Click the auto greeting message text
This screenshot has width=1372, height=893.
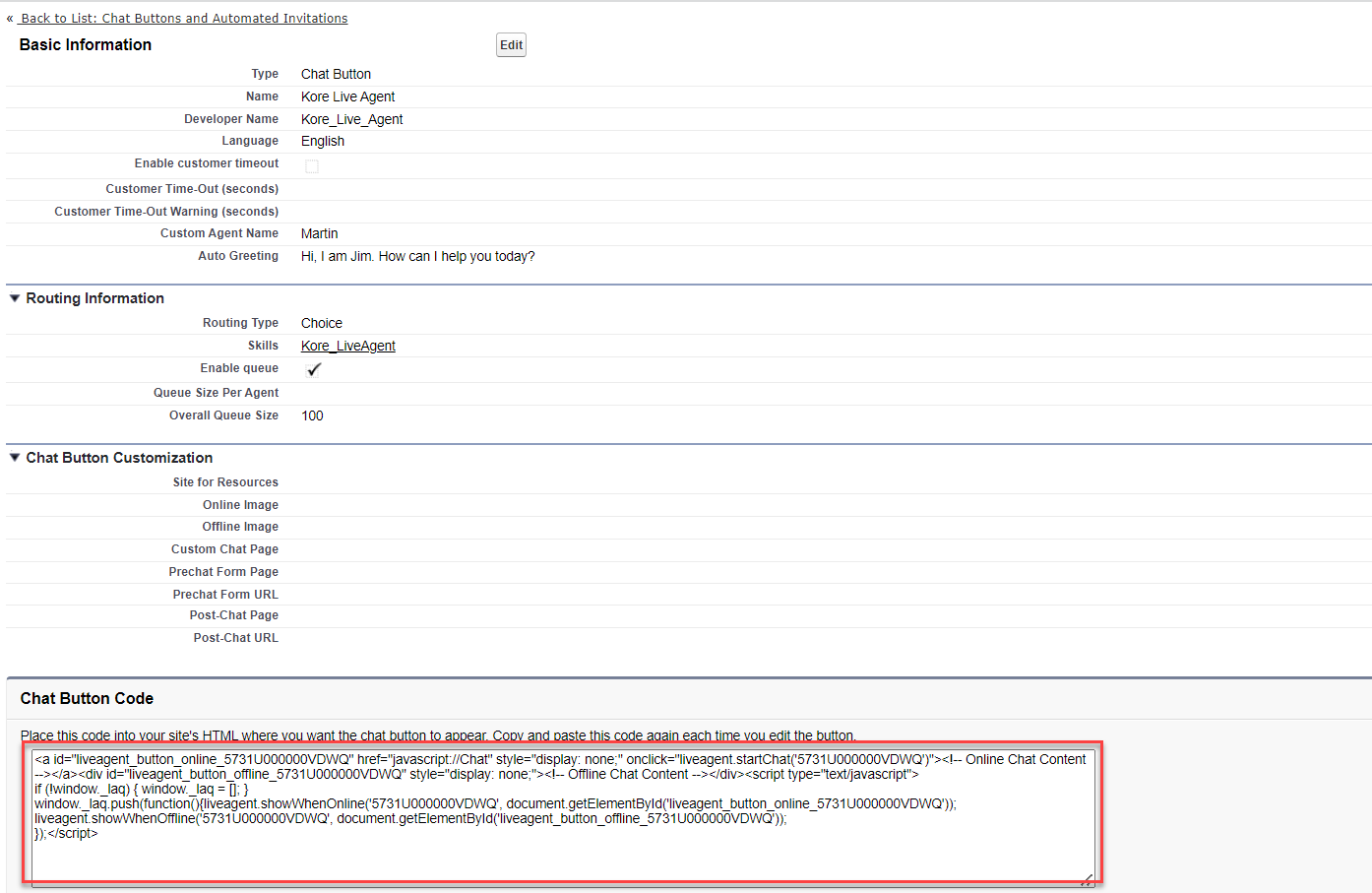pyautogui.click(x=417, y=257)
